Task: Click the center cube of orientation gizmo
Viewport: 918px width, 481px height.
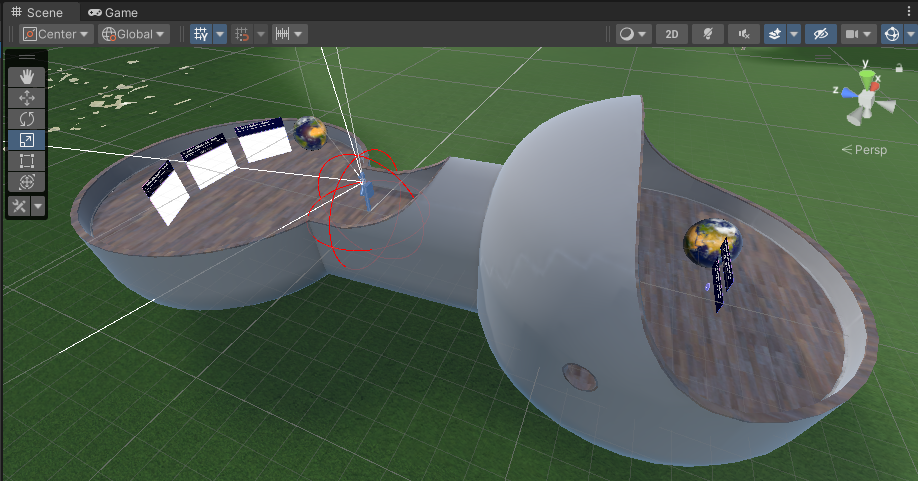Action: pyautogui.click(x=866, y=100)
